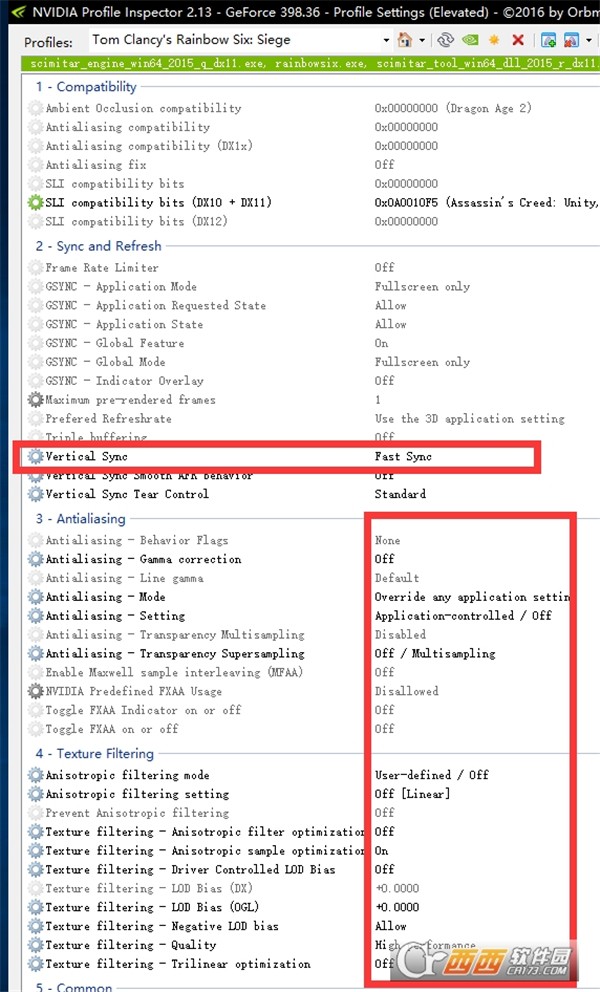The image size is (600, 992).
Task: Open the dropdown arrow next to home icon
Action: 422,40
